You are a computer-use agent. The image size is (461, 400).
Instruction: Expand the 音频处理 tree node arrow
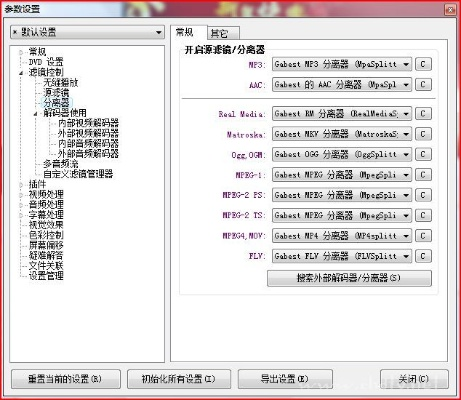click(21, 205)
